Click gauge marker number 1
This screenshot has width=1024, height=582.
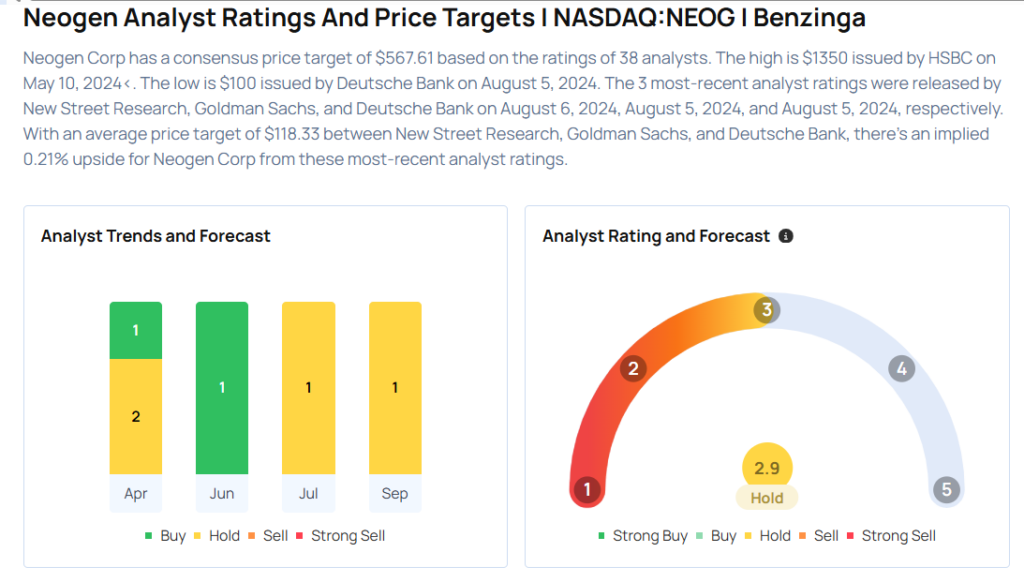point(587,490)
